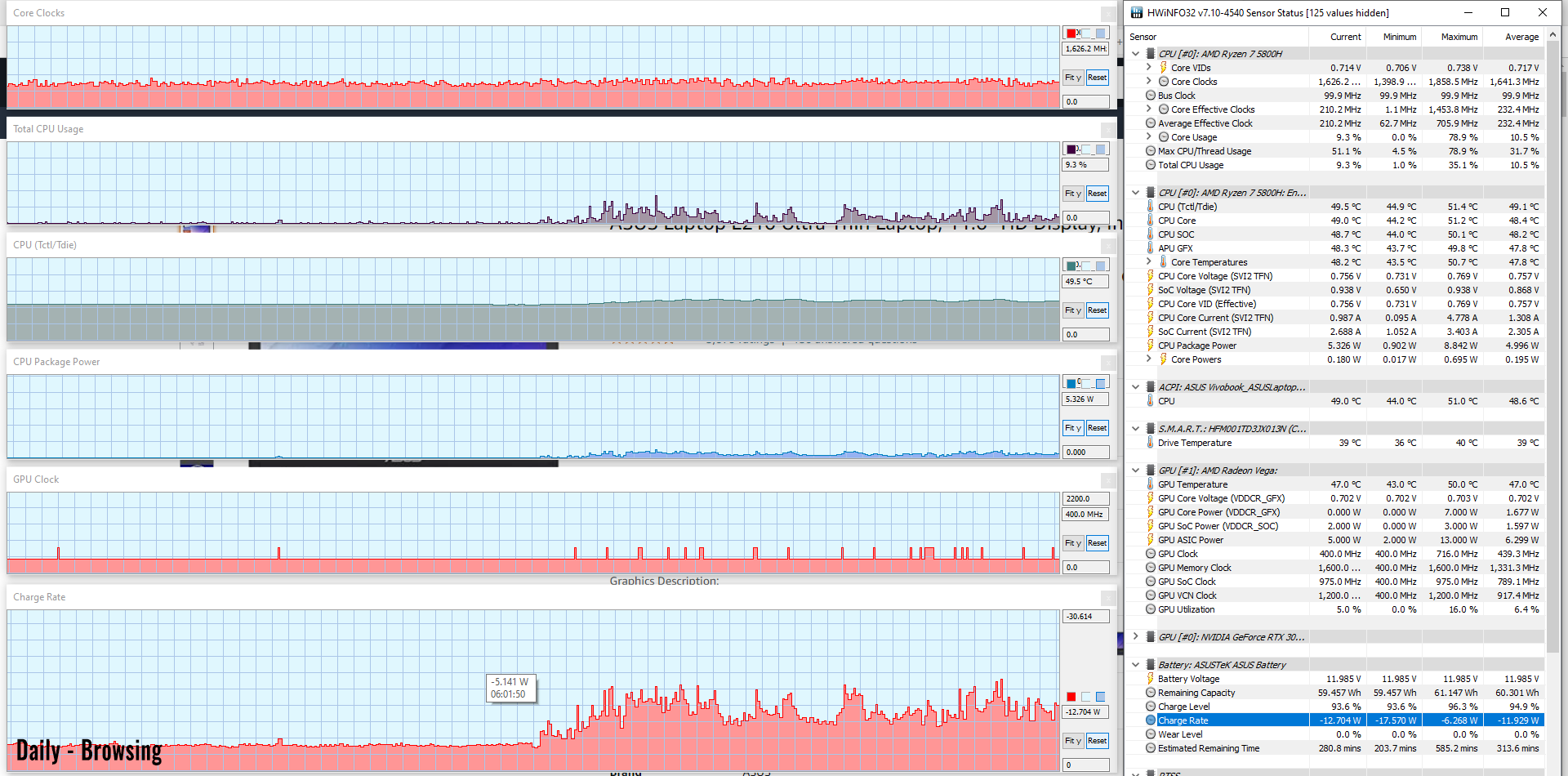Select the Estimated Remaining Time sensor row
This screenshot has width=1568, height=776.
click(x=1208, y=748)
